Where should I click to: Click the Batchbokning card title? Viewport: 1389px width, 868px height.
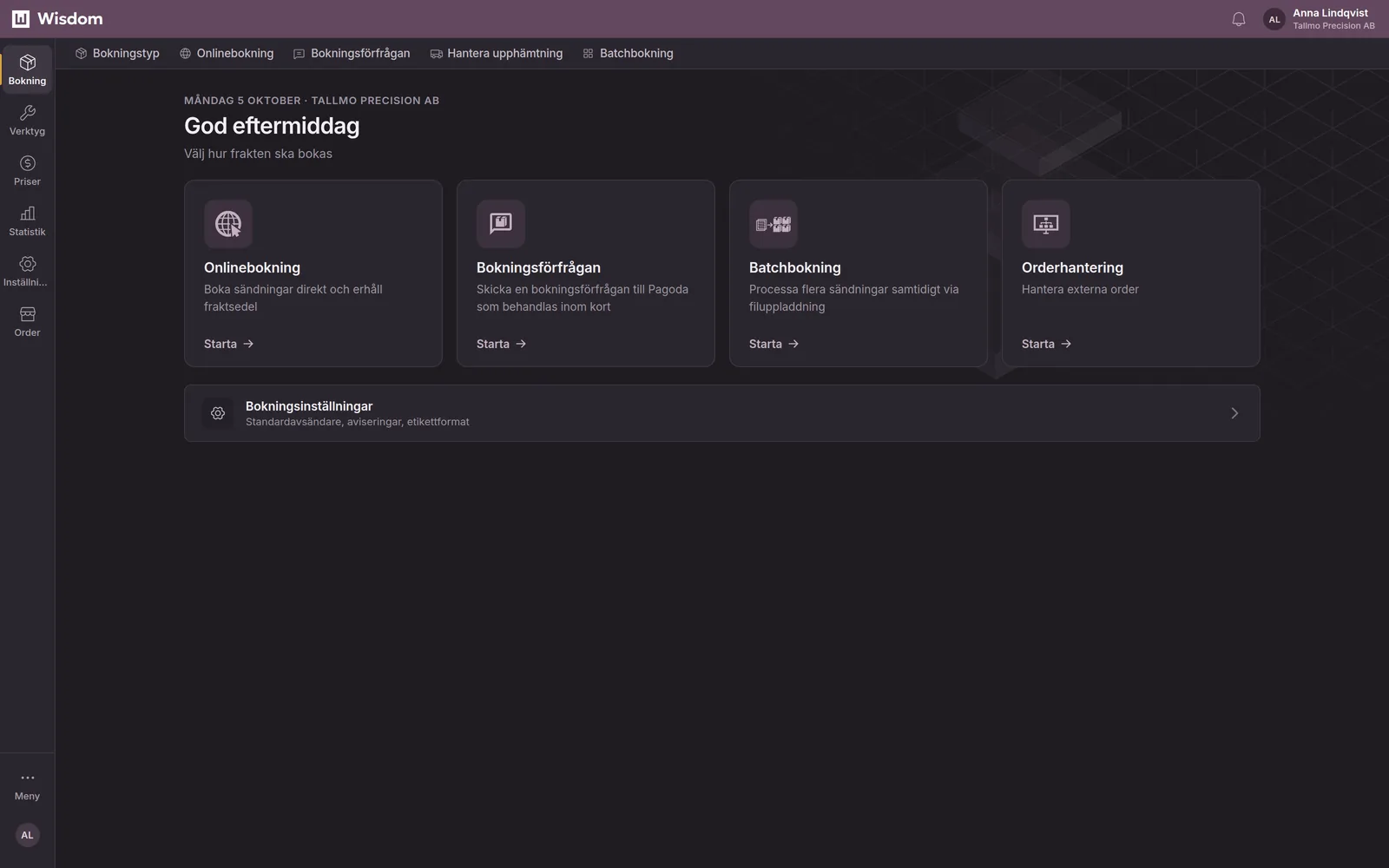(795, 267)
